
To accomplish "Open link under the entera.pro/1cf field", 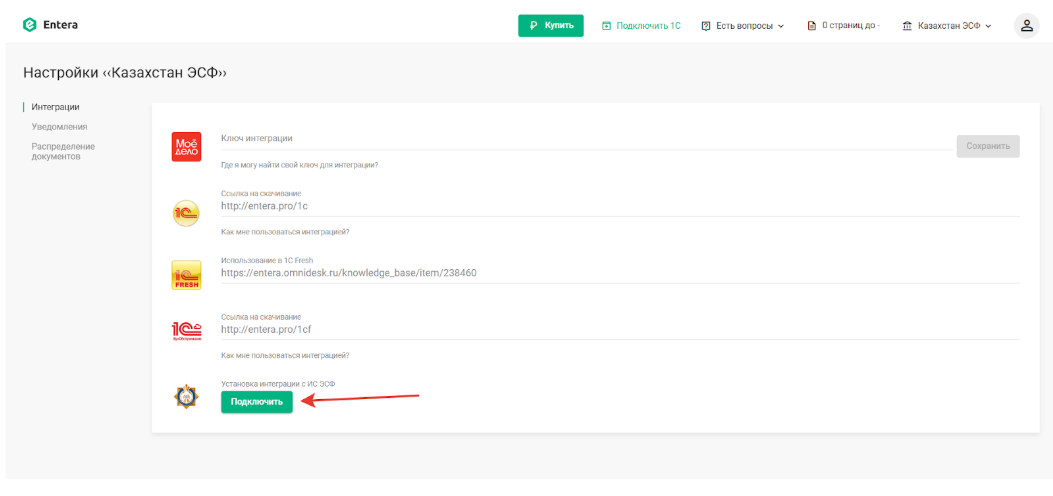I will click(x=285, y=355).
